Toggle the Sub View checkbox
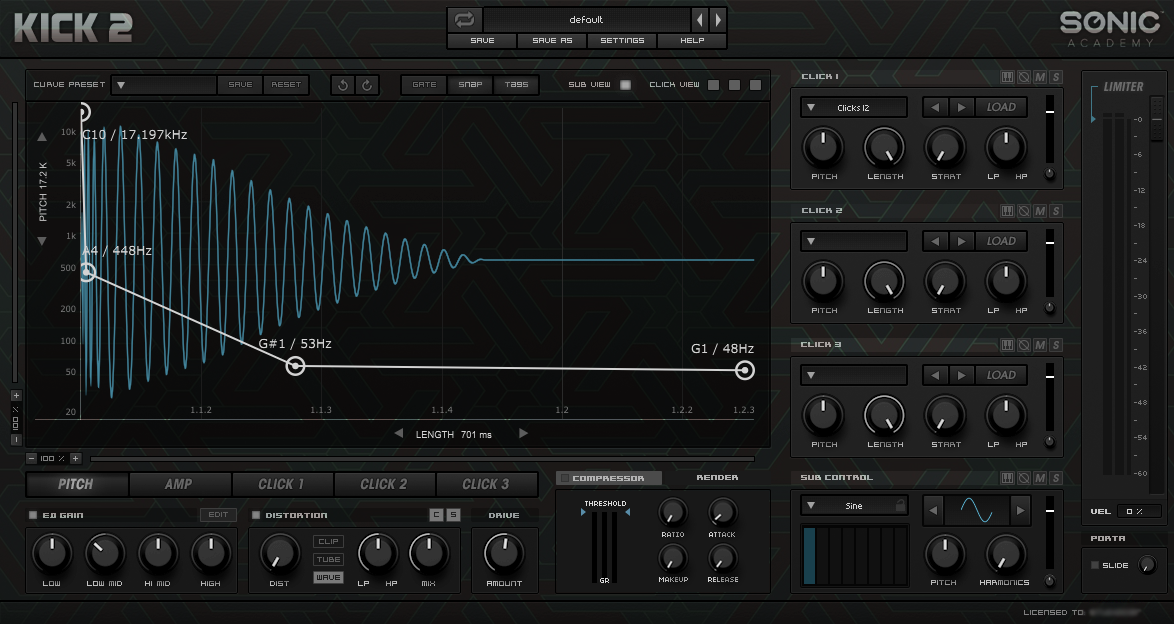Screen dimensions: 1174x624 point(625,85)
